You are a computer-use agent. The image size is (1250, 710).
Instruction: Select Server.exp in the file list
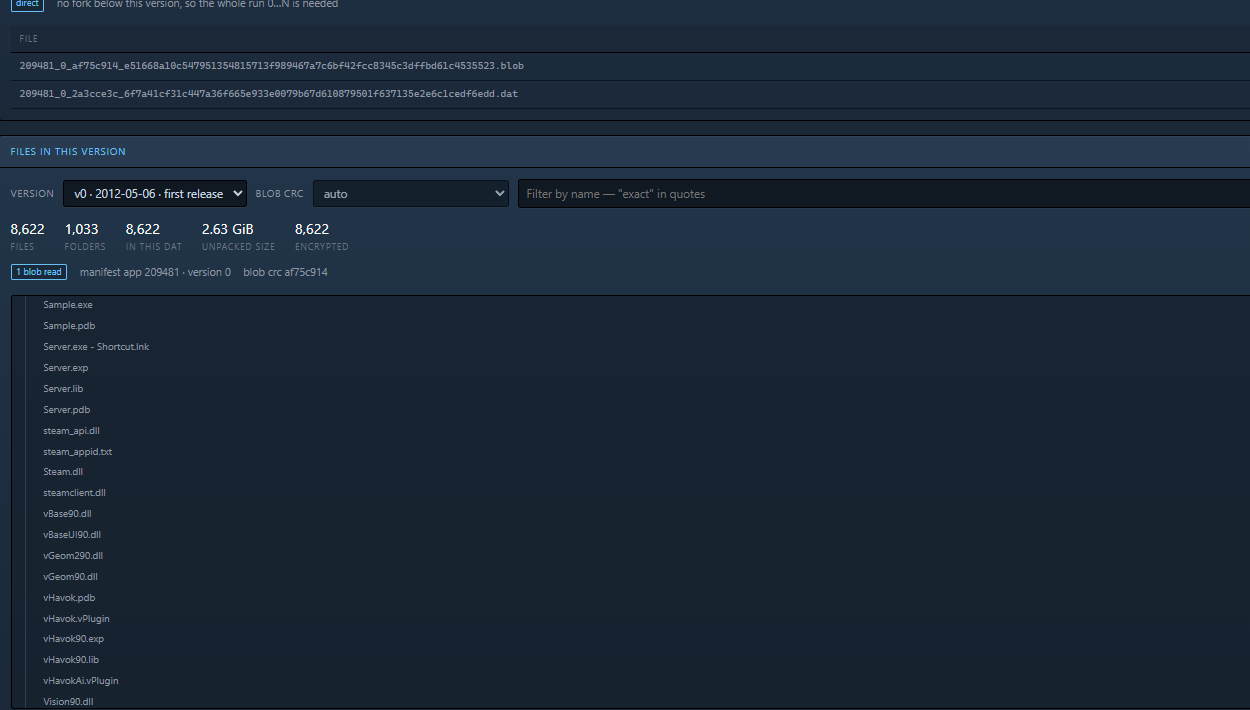(x=66, y=368)
